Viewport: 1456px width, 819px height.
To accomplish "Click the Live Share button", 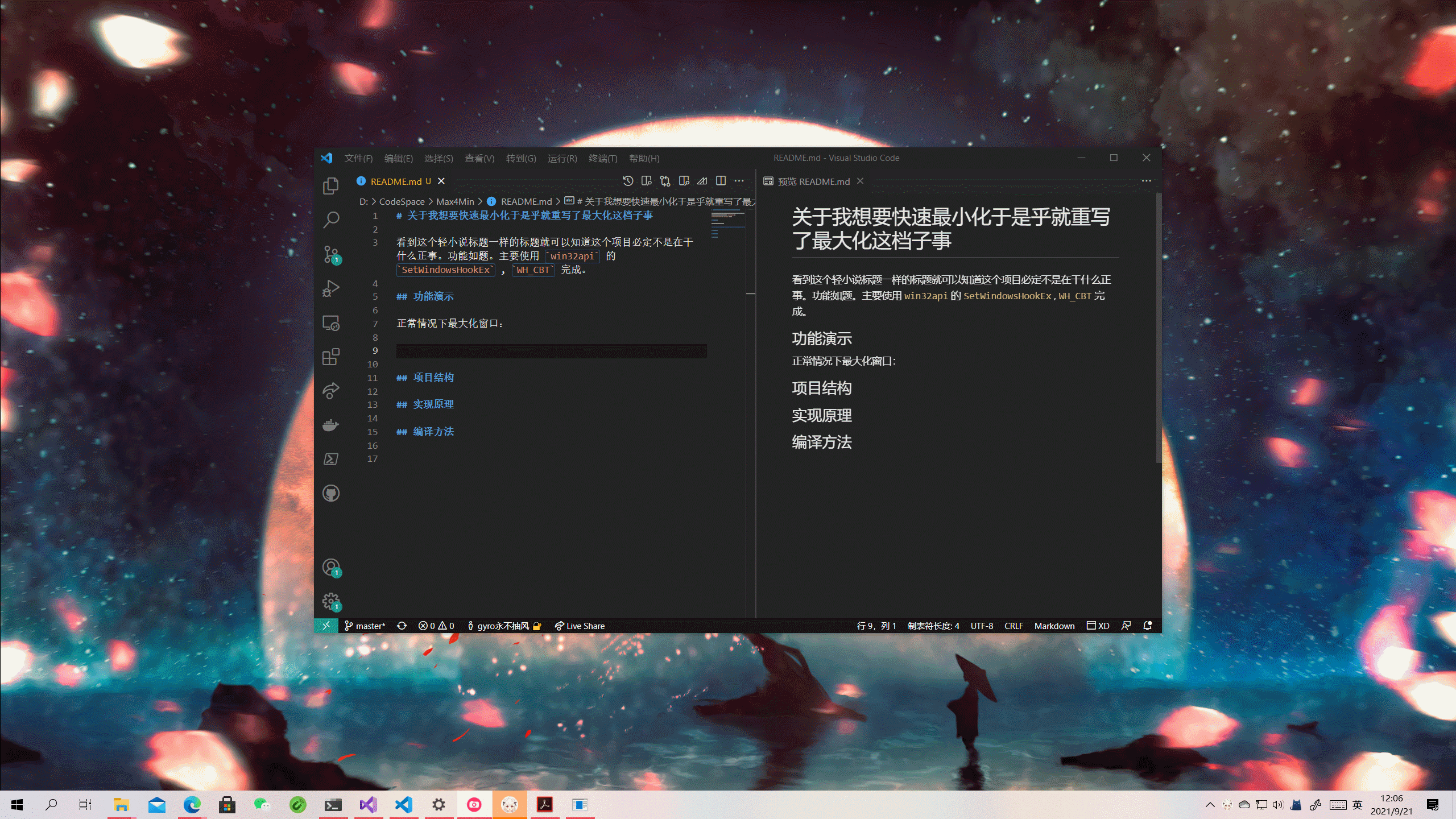I will [580, 626].
